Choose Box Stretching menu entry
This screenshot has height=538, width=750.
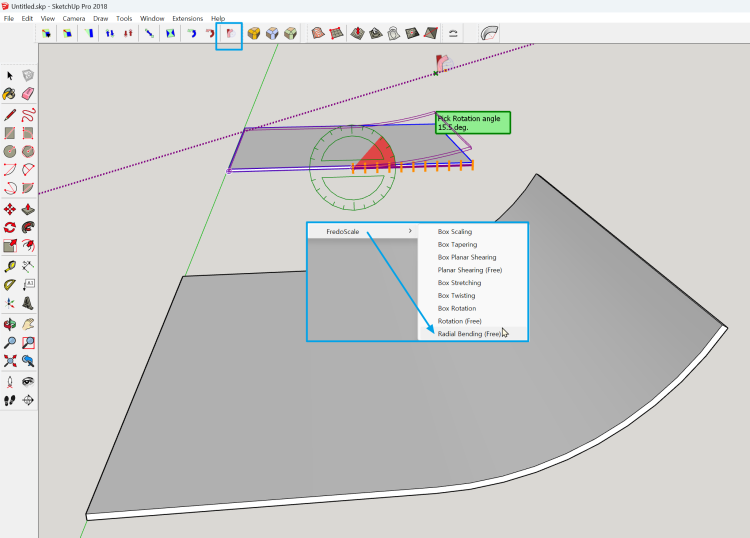459,283
